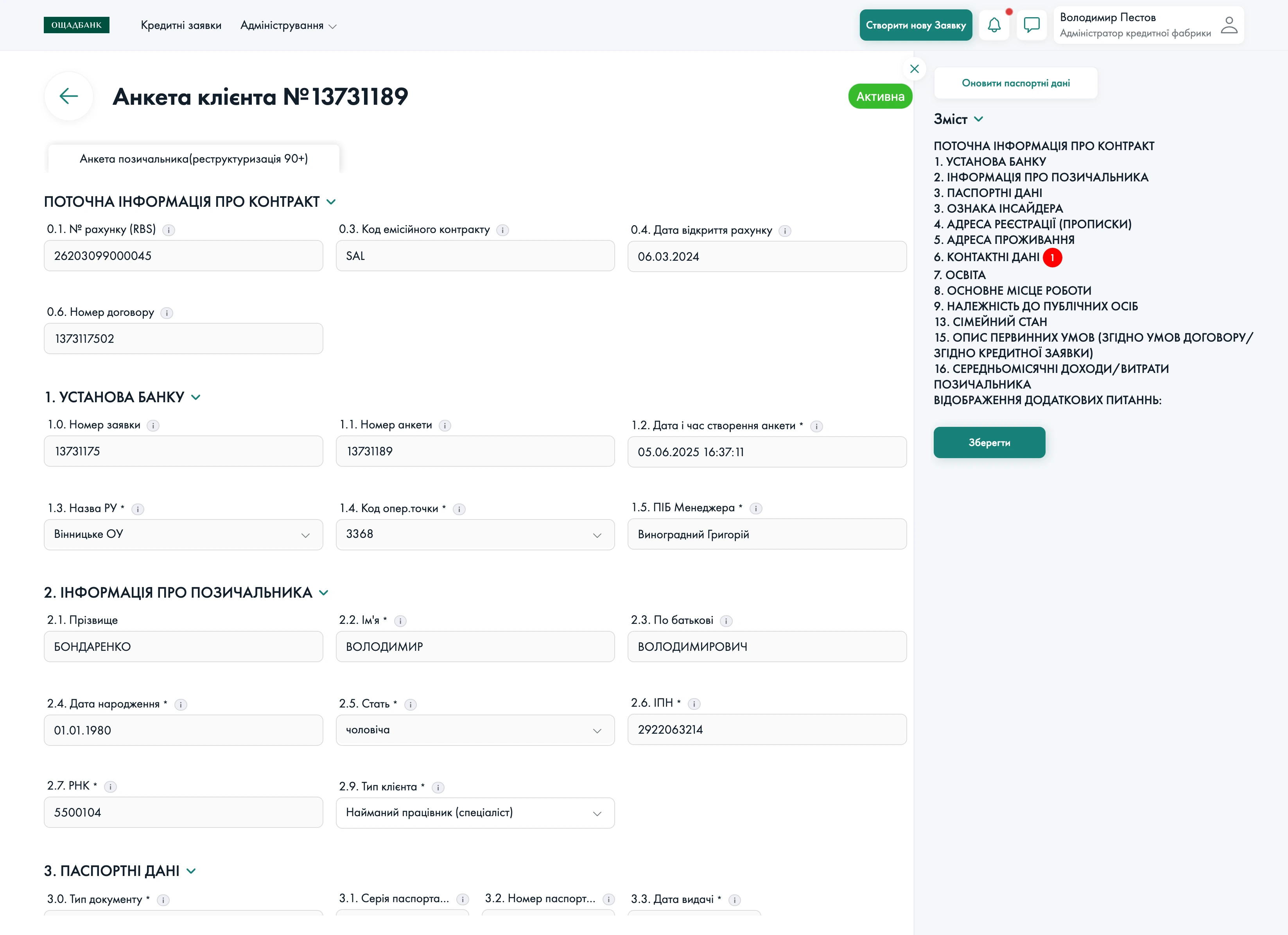Click the ОЩАДБАНК logo
This screenshot has height=935, width=1288.
pos(77,25)
